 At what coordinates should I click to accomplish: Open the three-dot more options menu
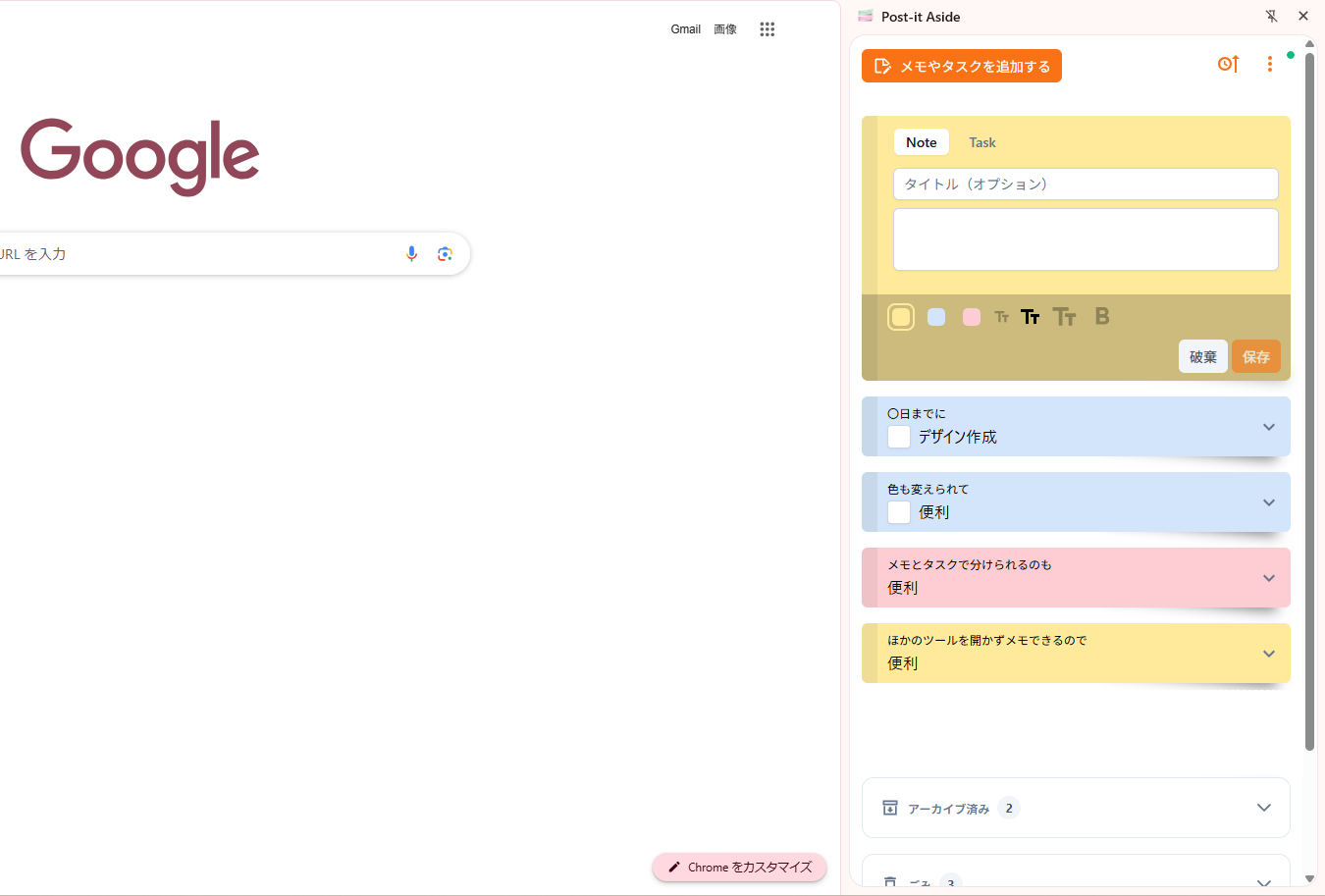(x=1269, y=64)
